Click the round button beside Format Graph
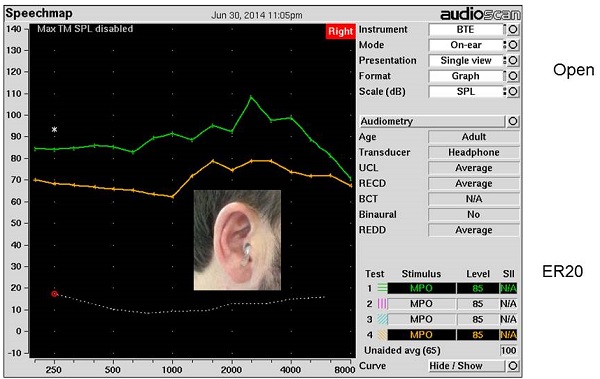Screen dimensions: 600x379 point(513,76)
